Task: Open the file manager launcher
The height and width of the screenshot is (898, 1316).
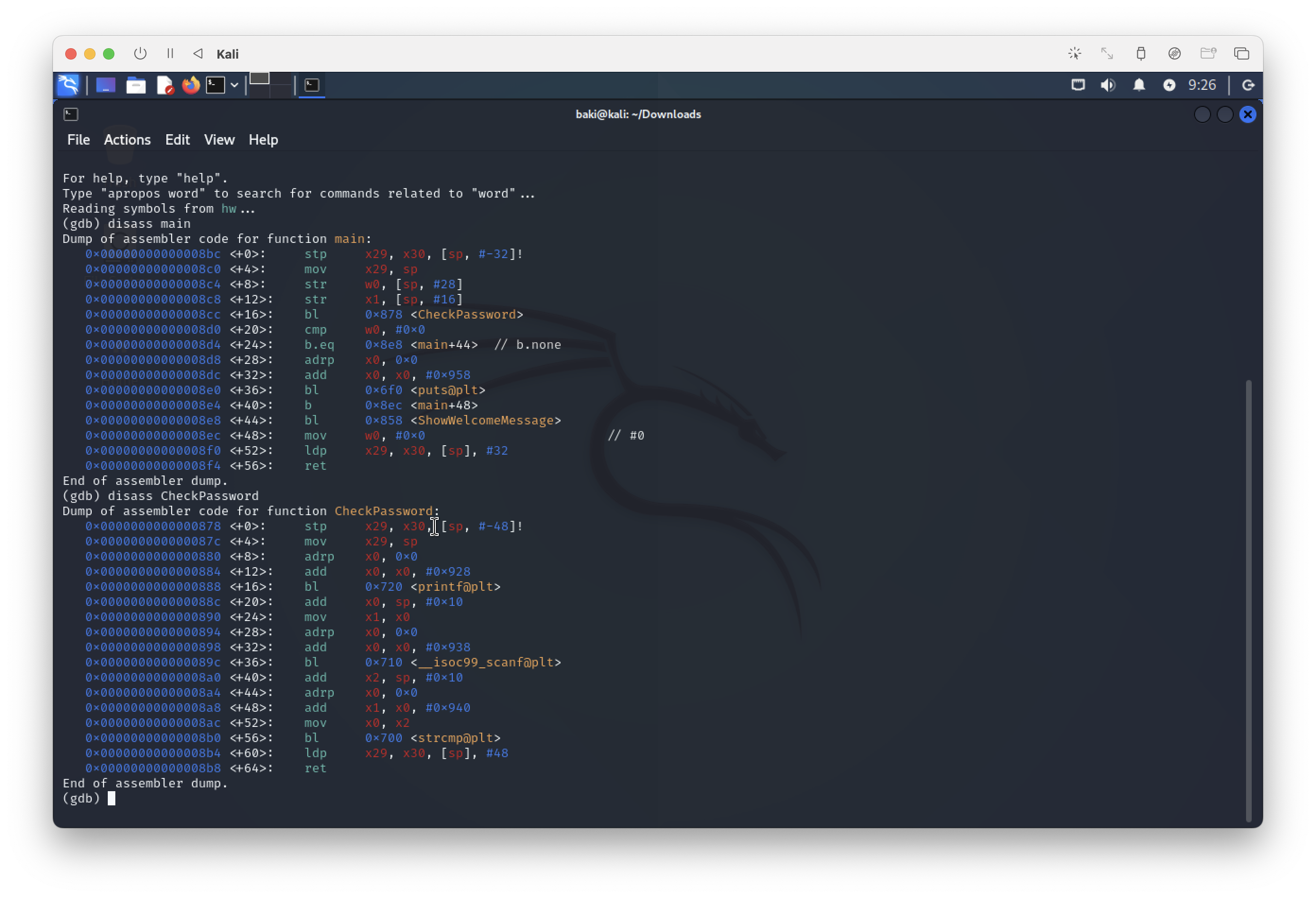Action: (x=135, y=85)
